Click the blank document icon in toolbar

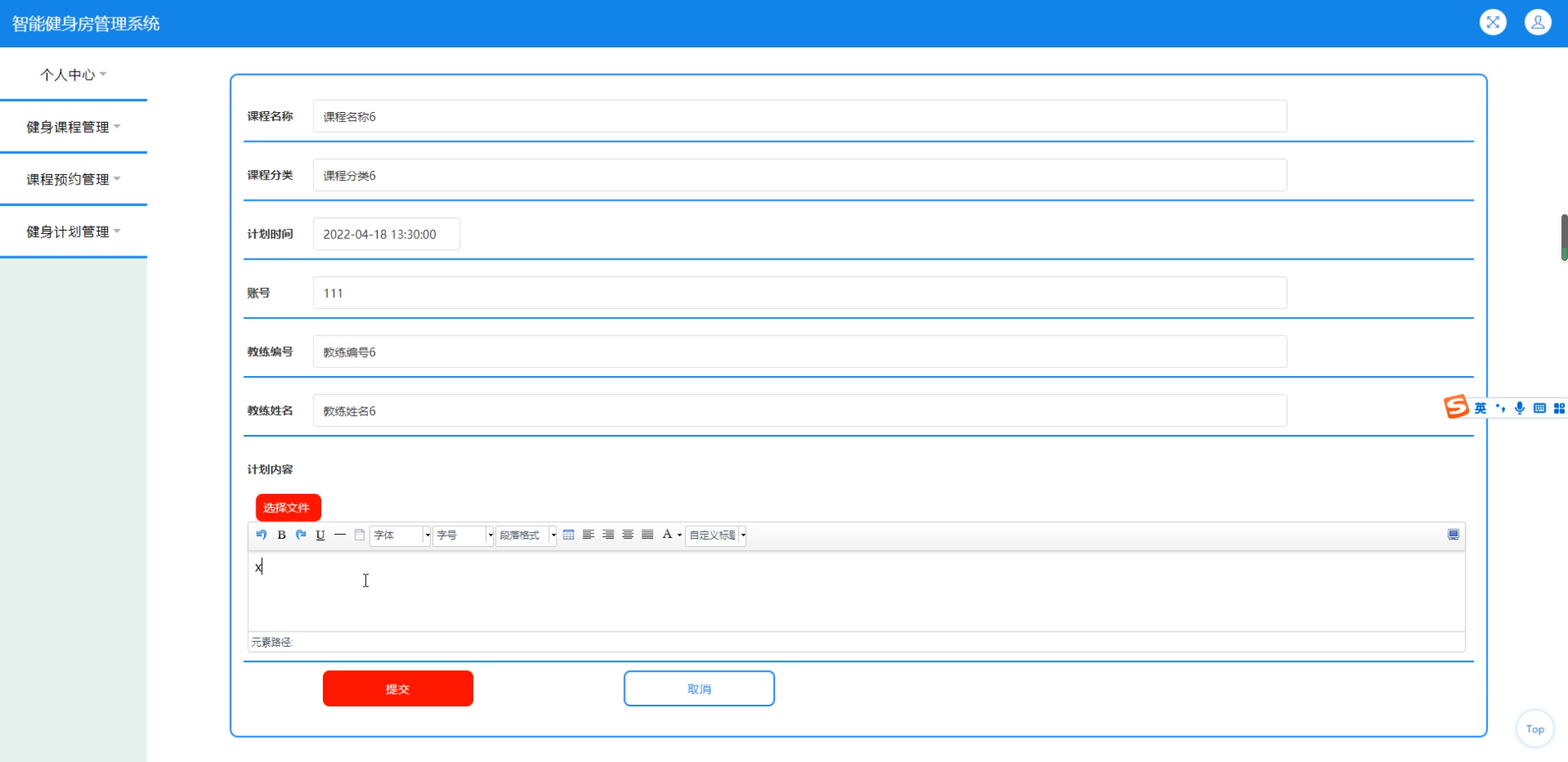359,535
